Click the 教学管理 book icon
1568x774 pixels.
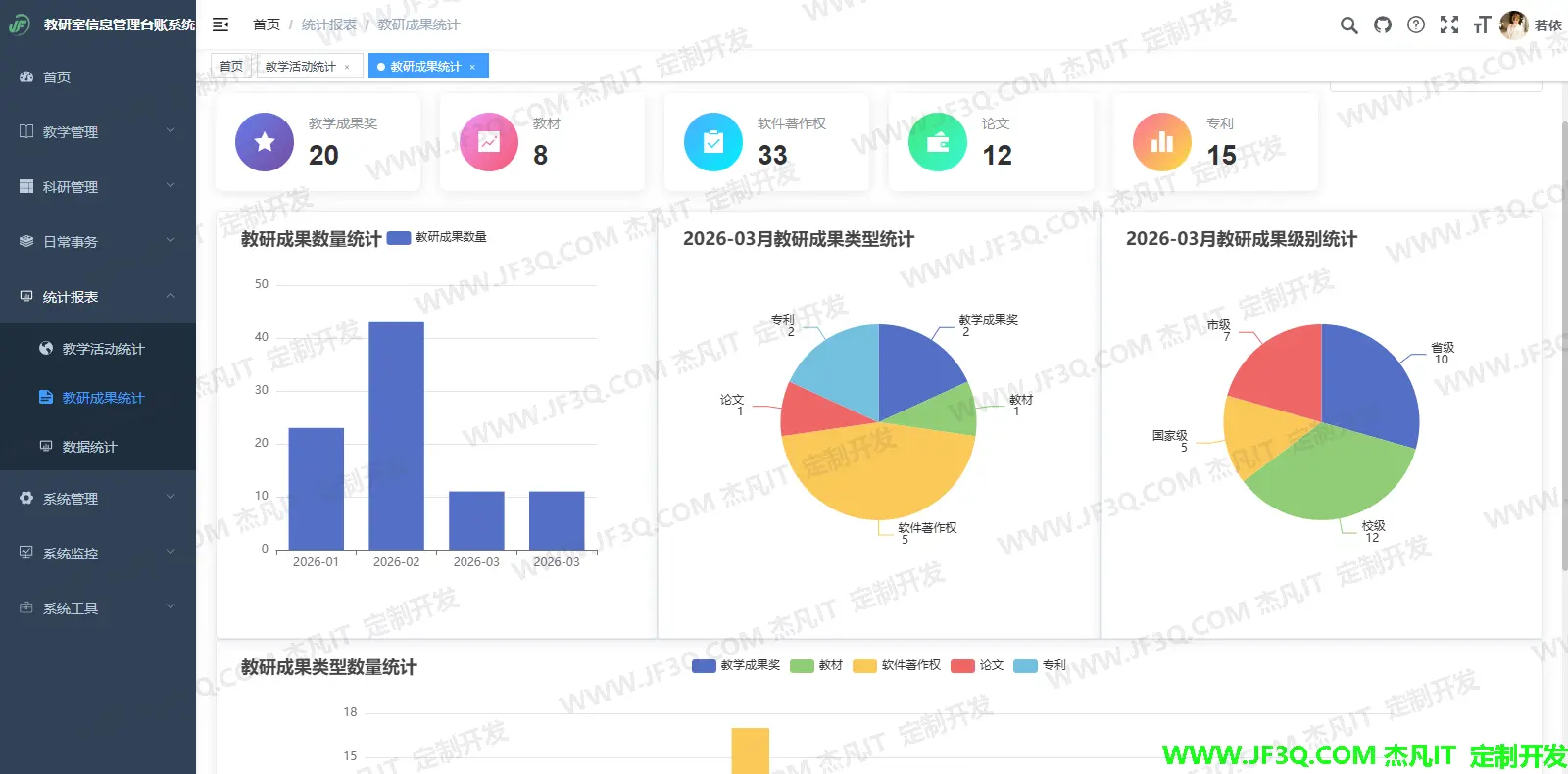pyautogui.click(x=26, y=131)
